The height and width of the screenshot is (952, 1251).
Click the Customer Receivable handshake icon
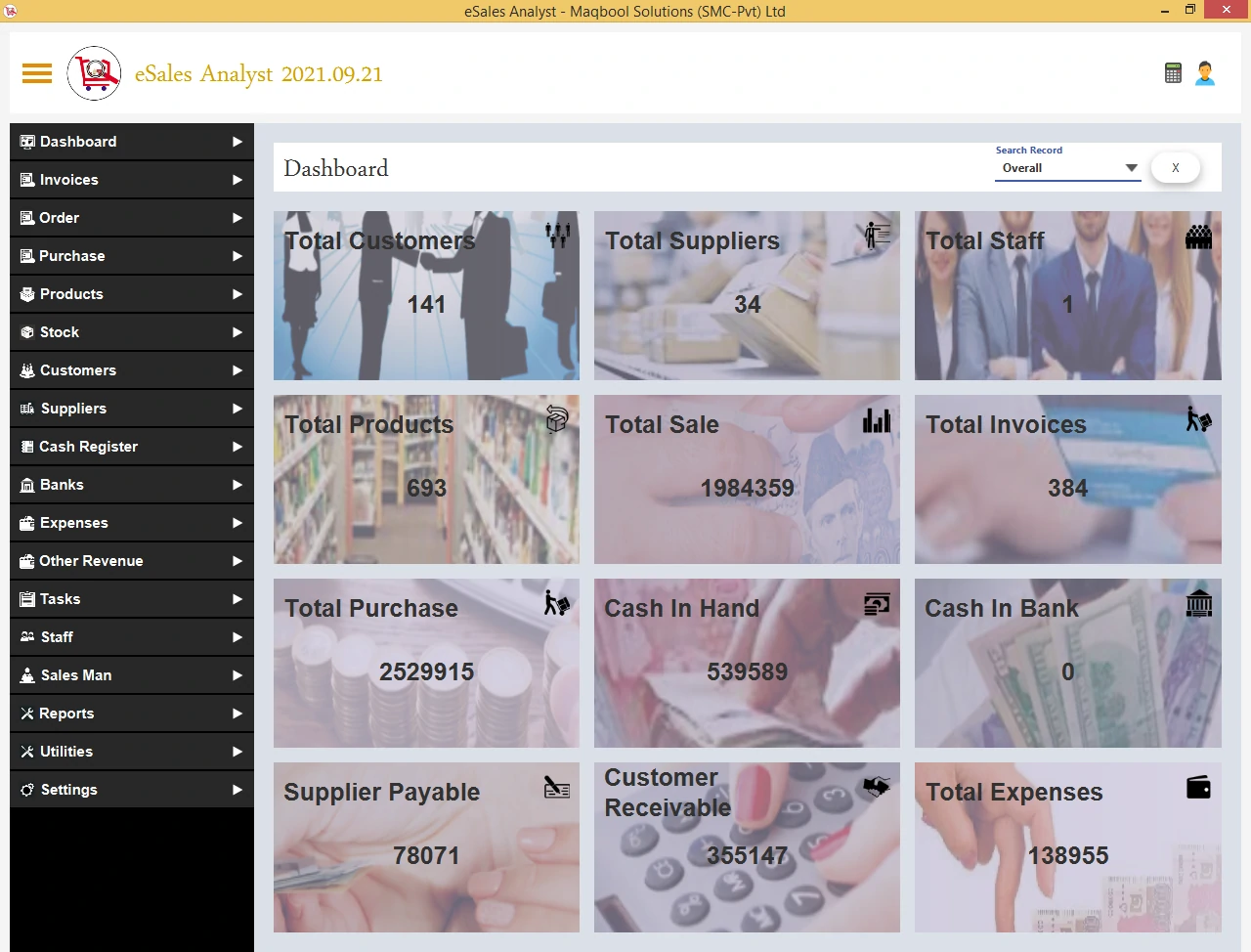(878, 786)
